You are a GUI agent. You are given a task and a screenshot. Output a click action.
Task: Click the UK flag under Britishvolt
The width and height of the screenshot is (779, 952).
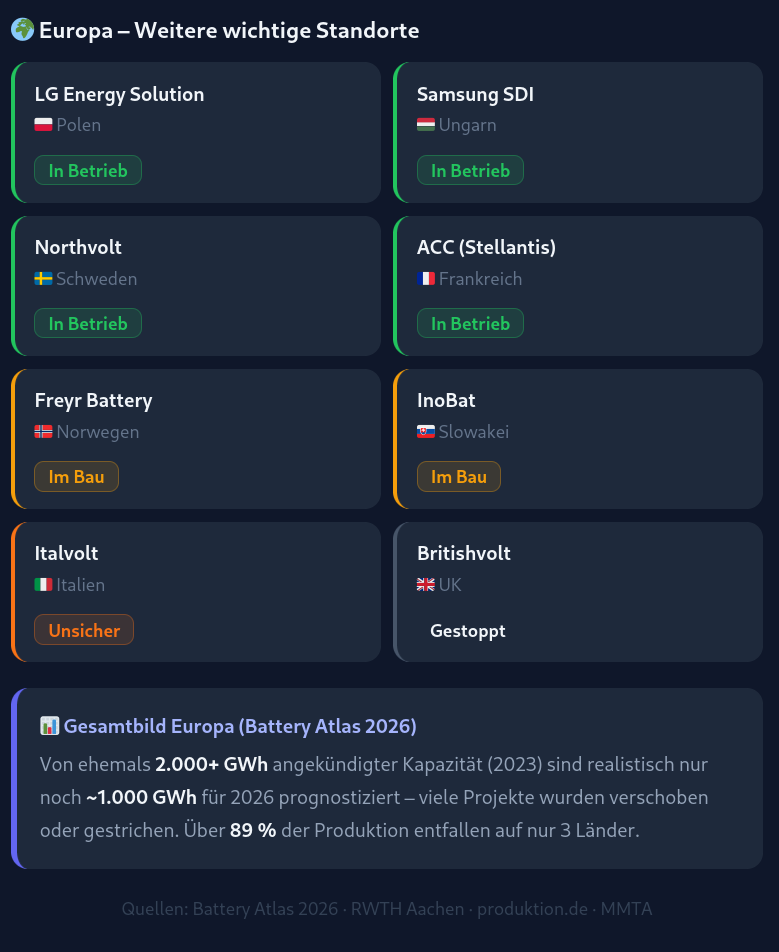click(x=426, y=585)
